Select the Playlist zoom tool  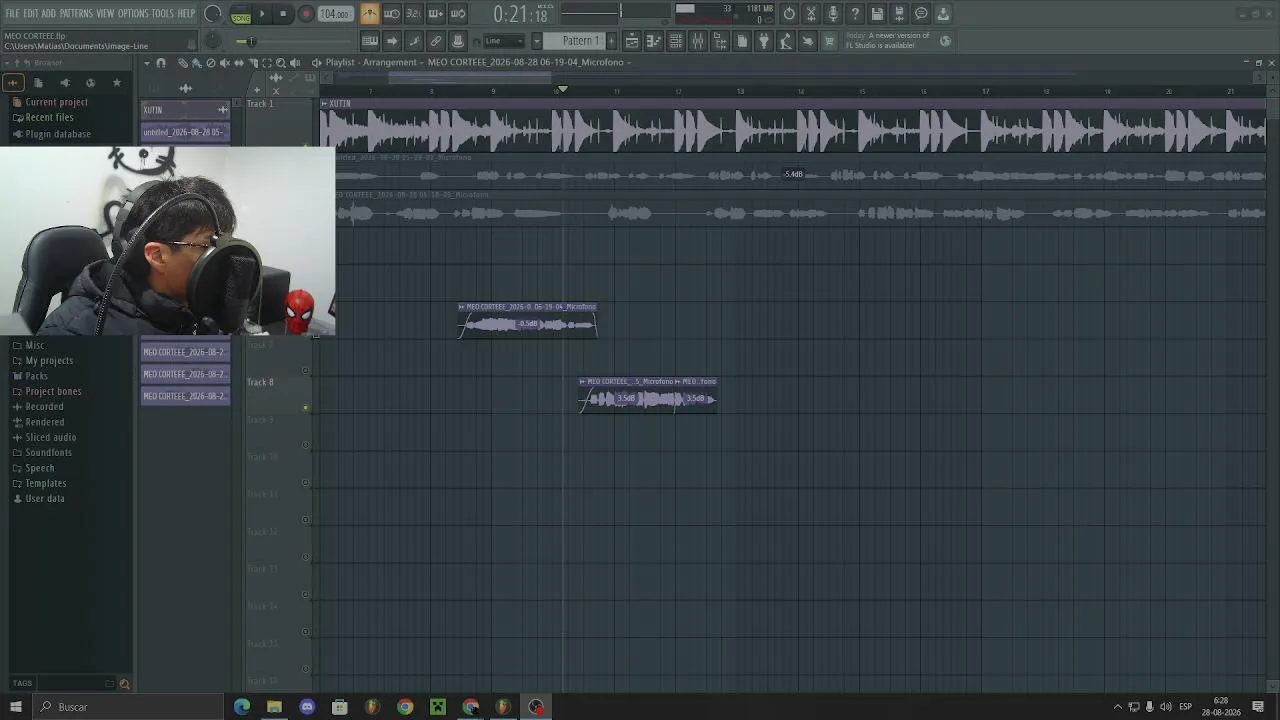(x=281, y=62)
